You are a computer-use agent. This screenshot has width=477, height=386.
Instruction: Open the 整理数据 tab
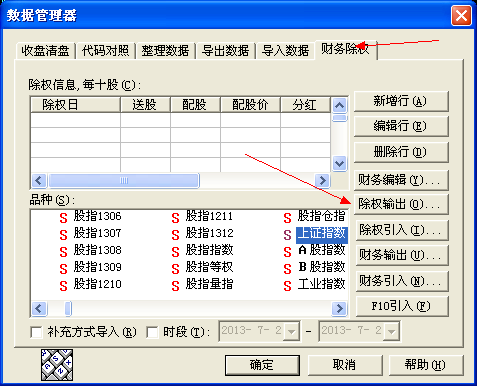[x=165, y=51]
